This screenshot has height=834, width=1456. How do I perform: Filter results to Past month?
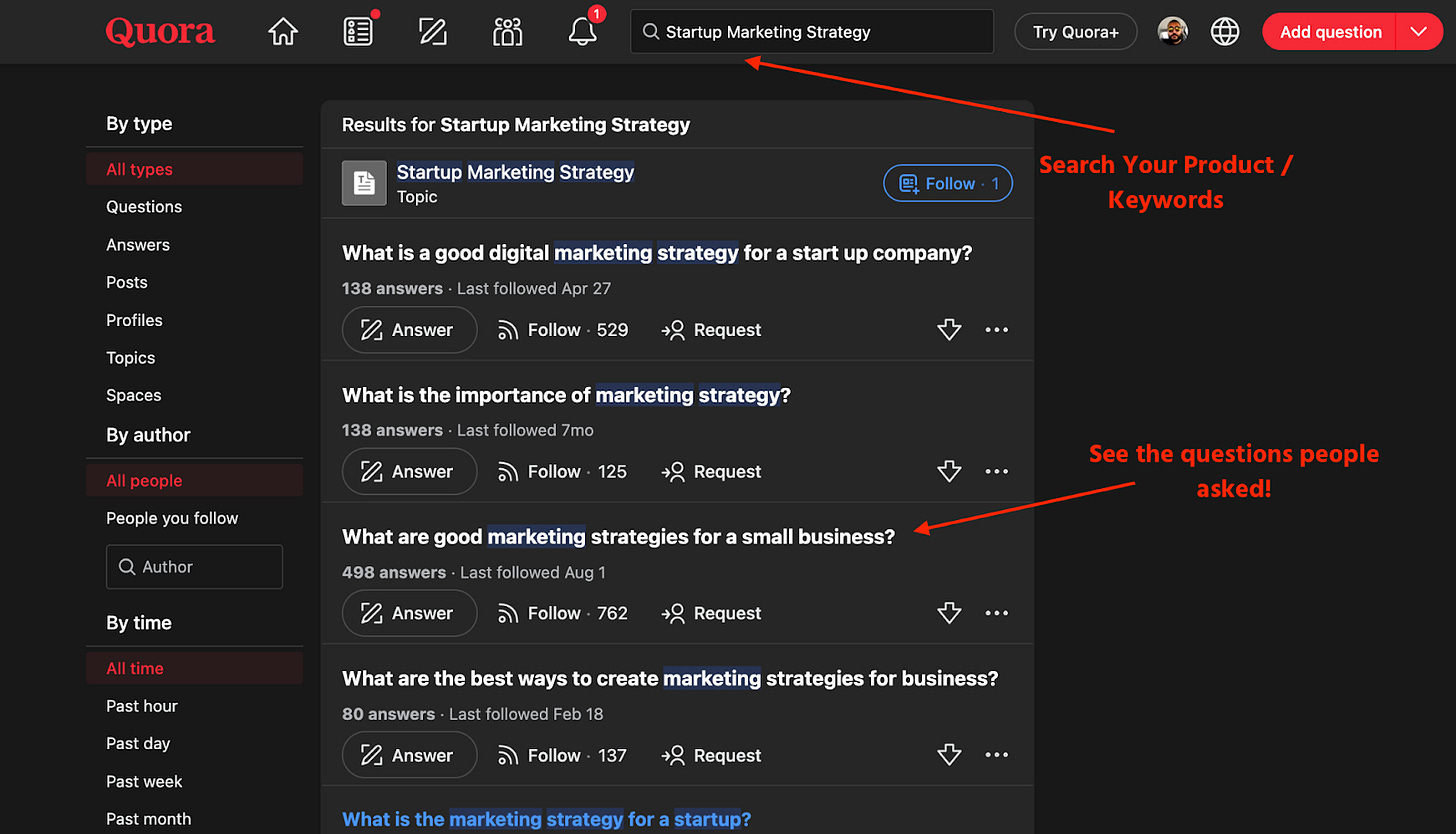point(149,819)
